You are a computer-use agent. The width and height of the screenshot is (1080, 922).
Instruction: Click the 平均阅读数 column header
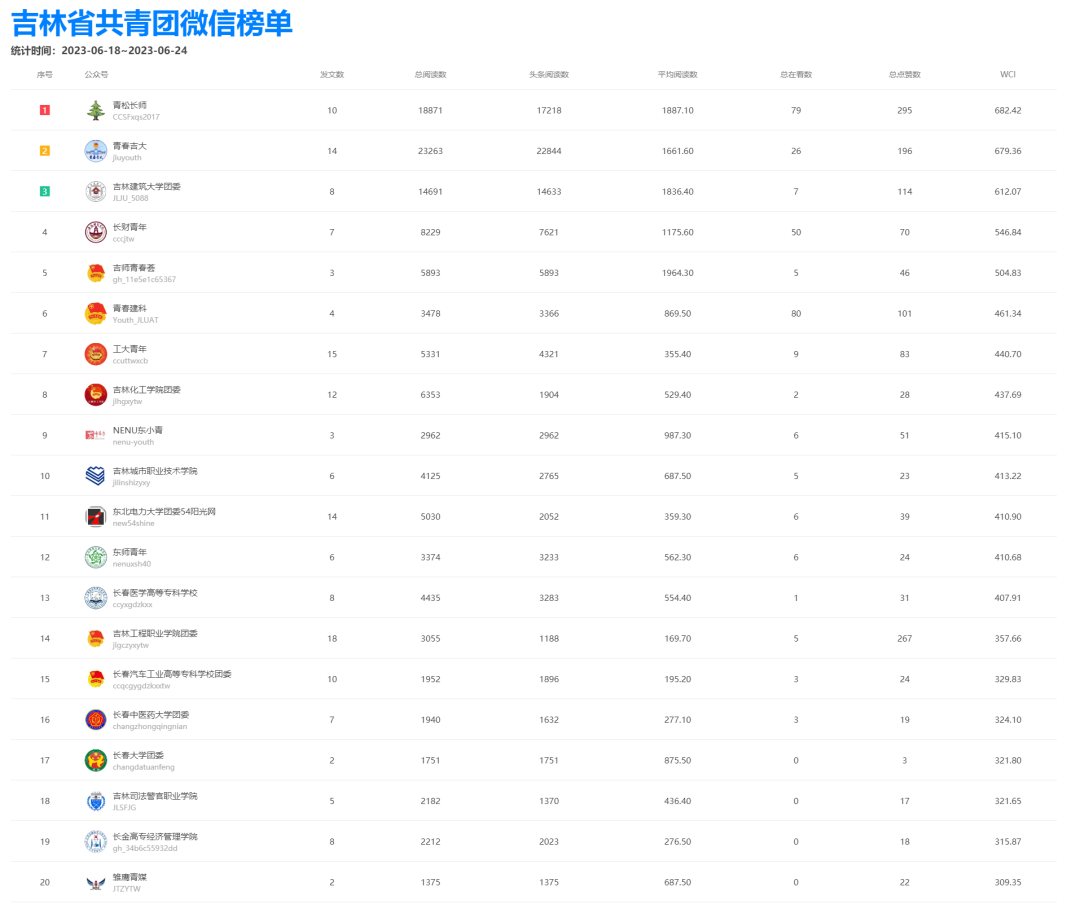678,74
